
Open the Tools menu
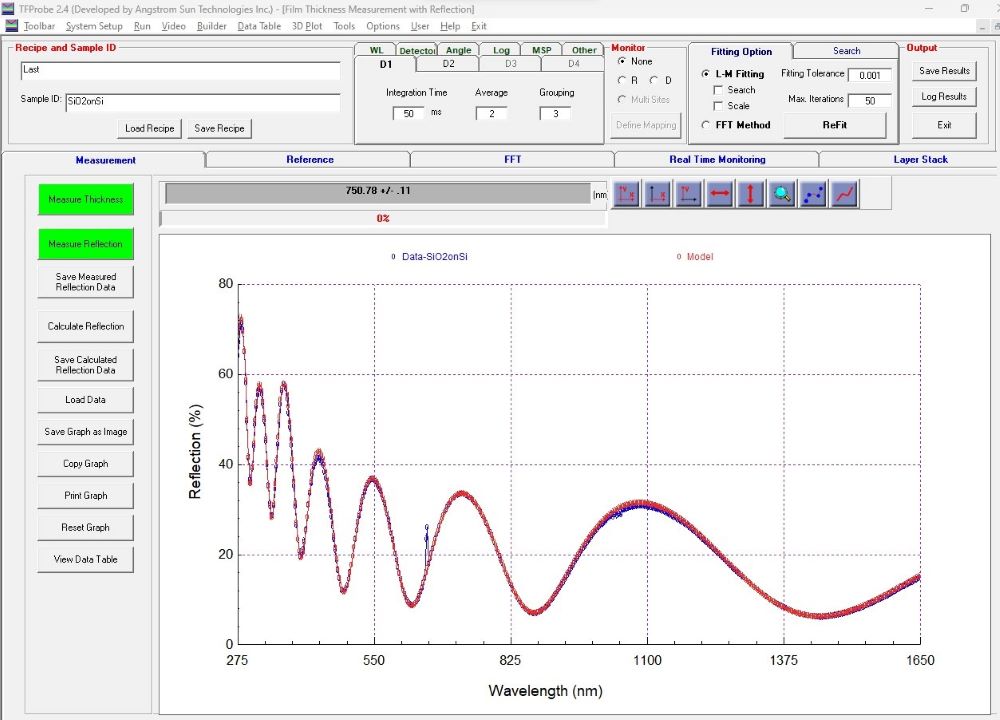pyautogui.click(x=344, y=26)
